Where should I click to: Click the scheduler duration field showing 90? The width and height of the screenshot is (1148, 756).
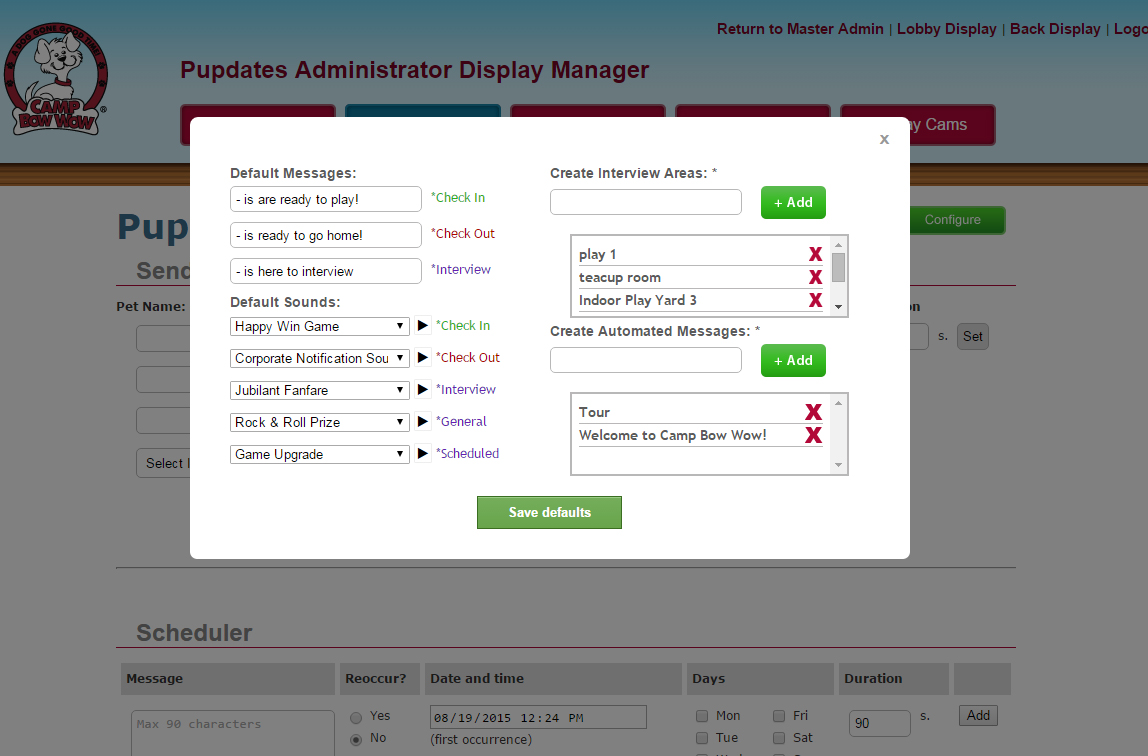pyautogui.click(x=879, y=723)
